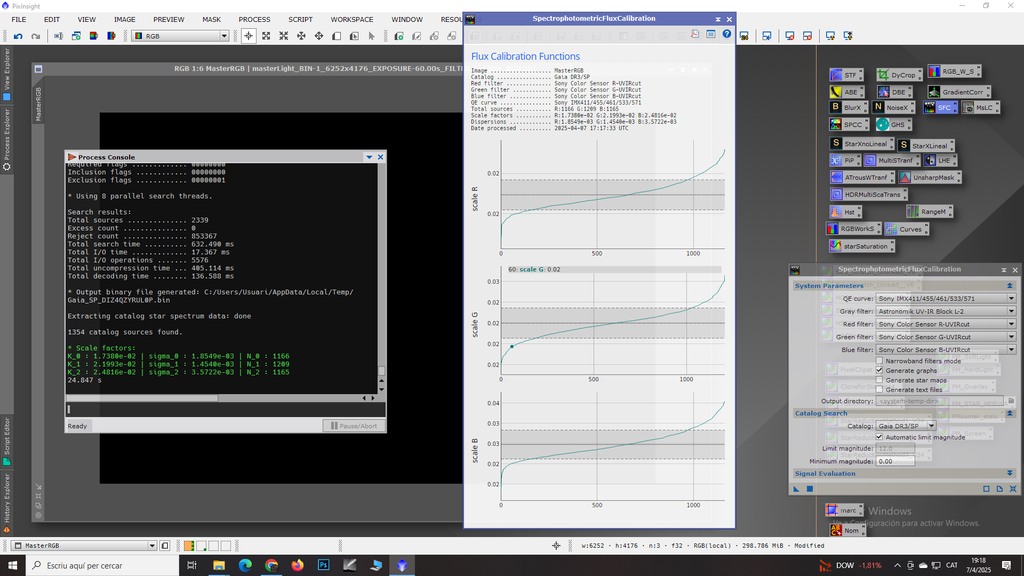This screenshot has height=576, width=1024.
Task: Open the RGB_W_S process icon
Action: point(954,71)
